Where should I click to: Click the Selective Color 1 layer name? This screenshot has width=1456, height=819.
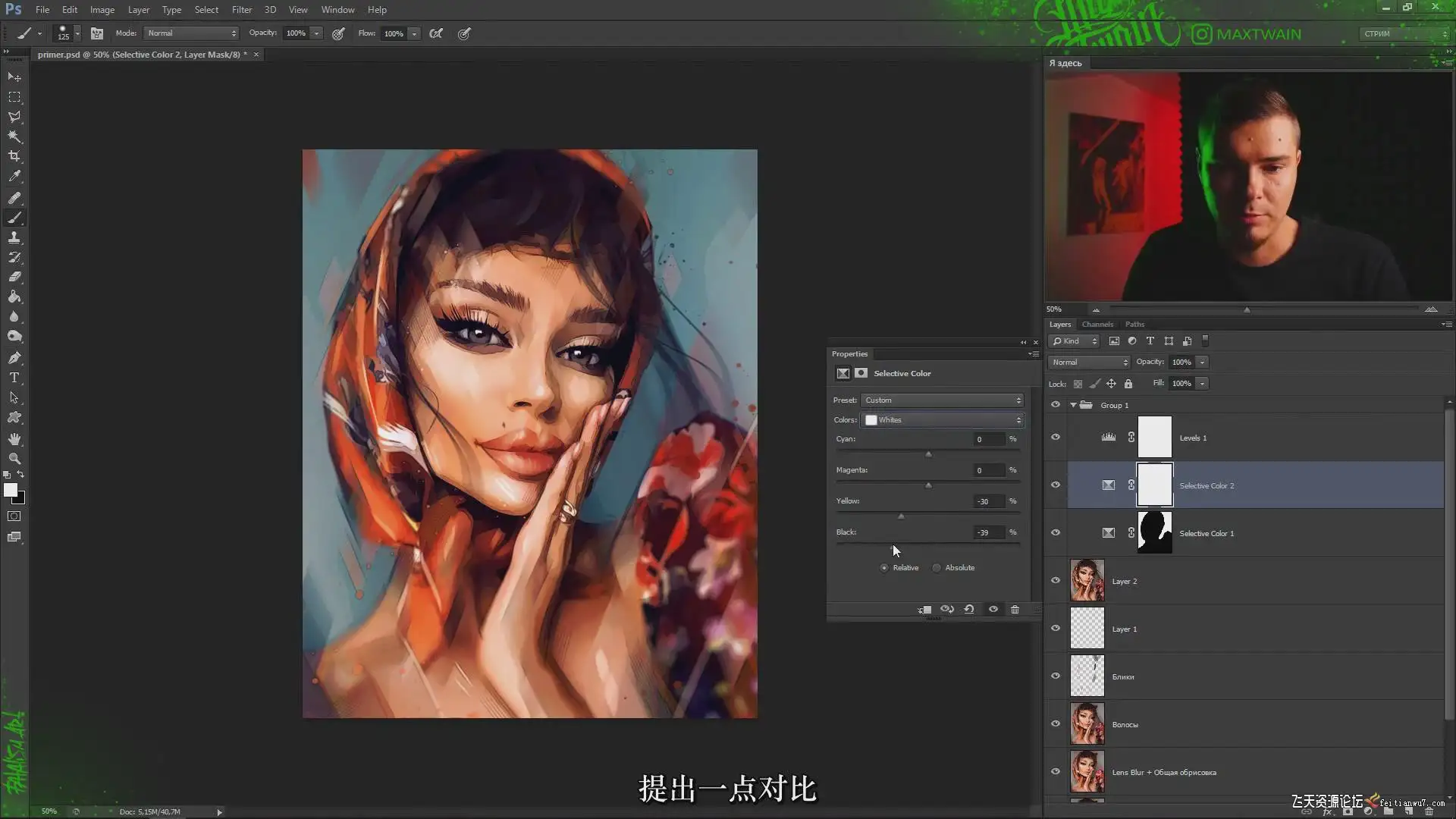click(1206, 534)
